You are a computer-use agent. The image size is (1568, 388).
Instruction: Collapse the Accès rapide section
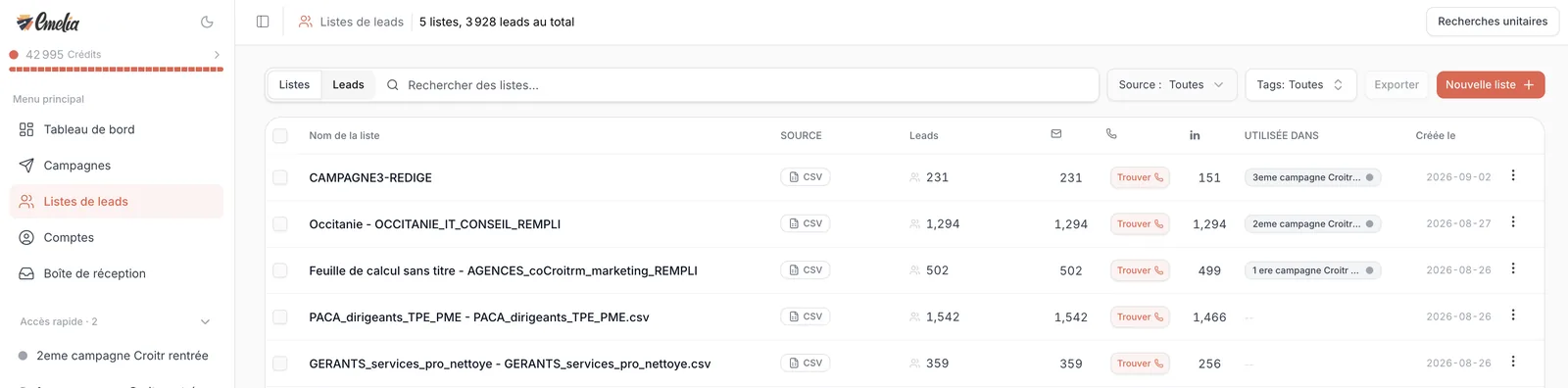coord(205,321)
